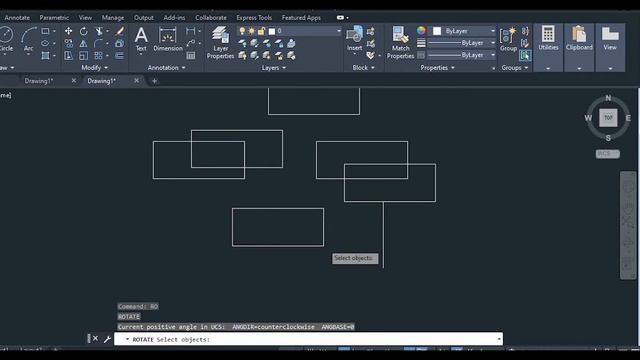
Task: Open the Express Tools ribbon tab
Action: coord(254,18)
